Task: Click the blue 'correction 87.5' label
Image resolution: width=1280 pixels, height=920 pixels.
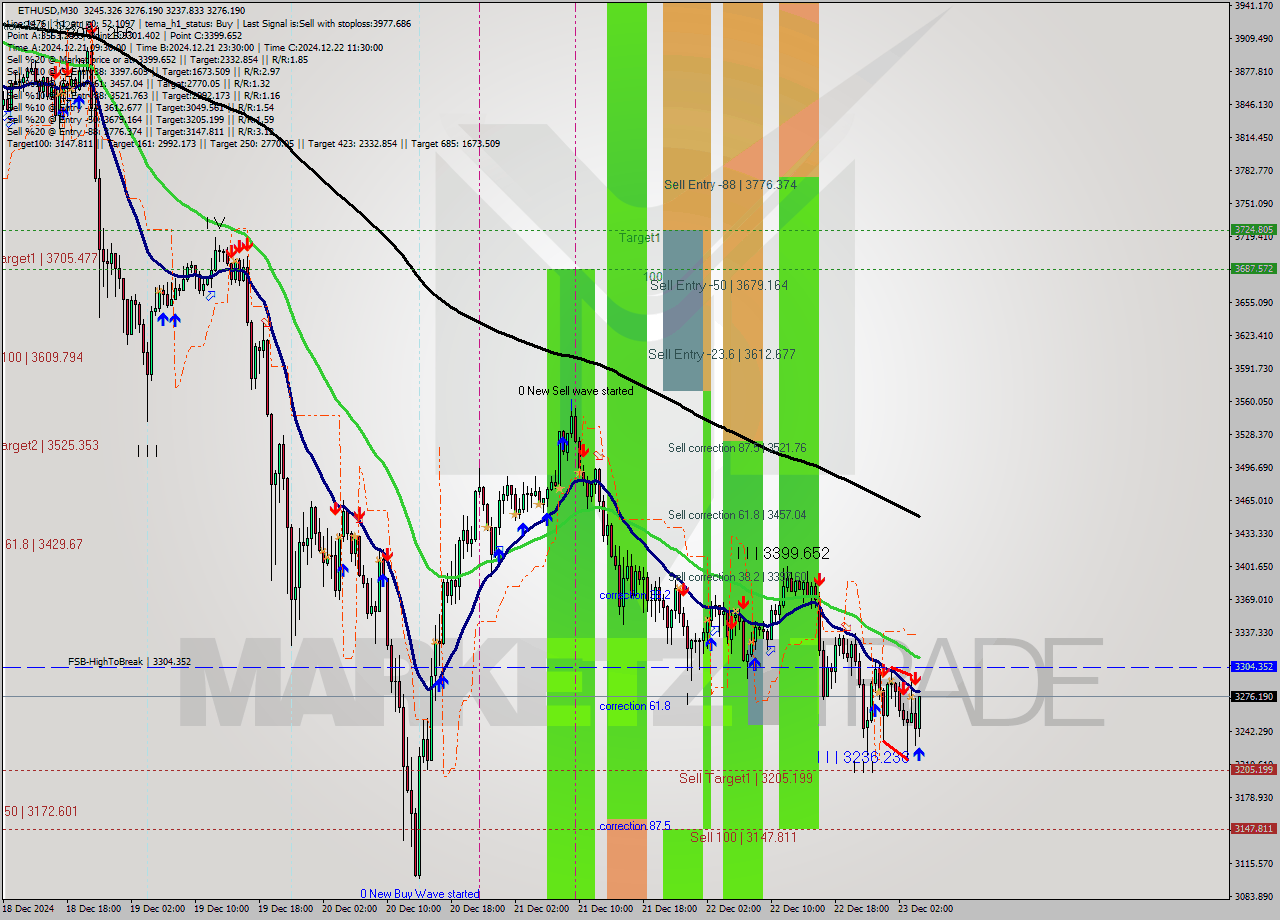Action: point(635,826)
